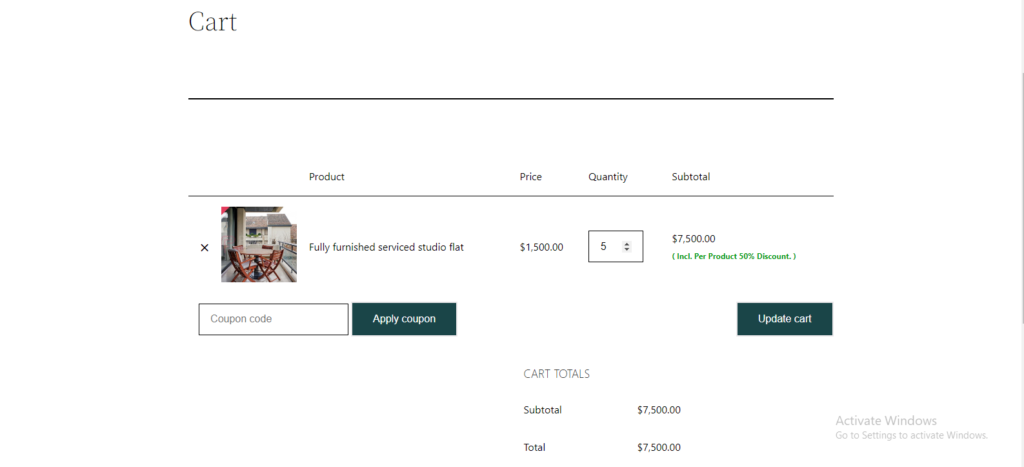The image size is (1024, 467).
Task: Open the studio flat product thumbnail
Action: (x=259, y=244)
